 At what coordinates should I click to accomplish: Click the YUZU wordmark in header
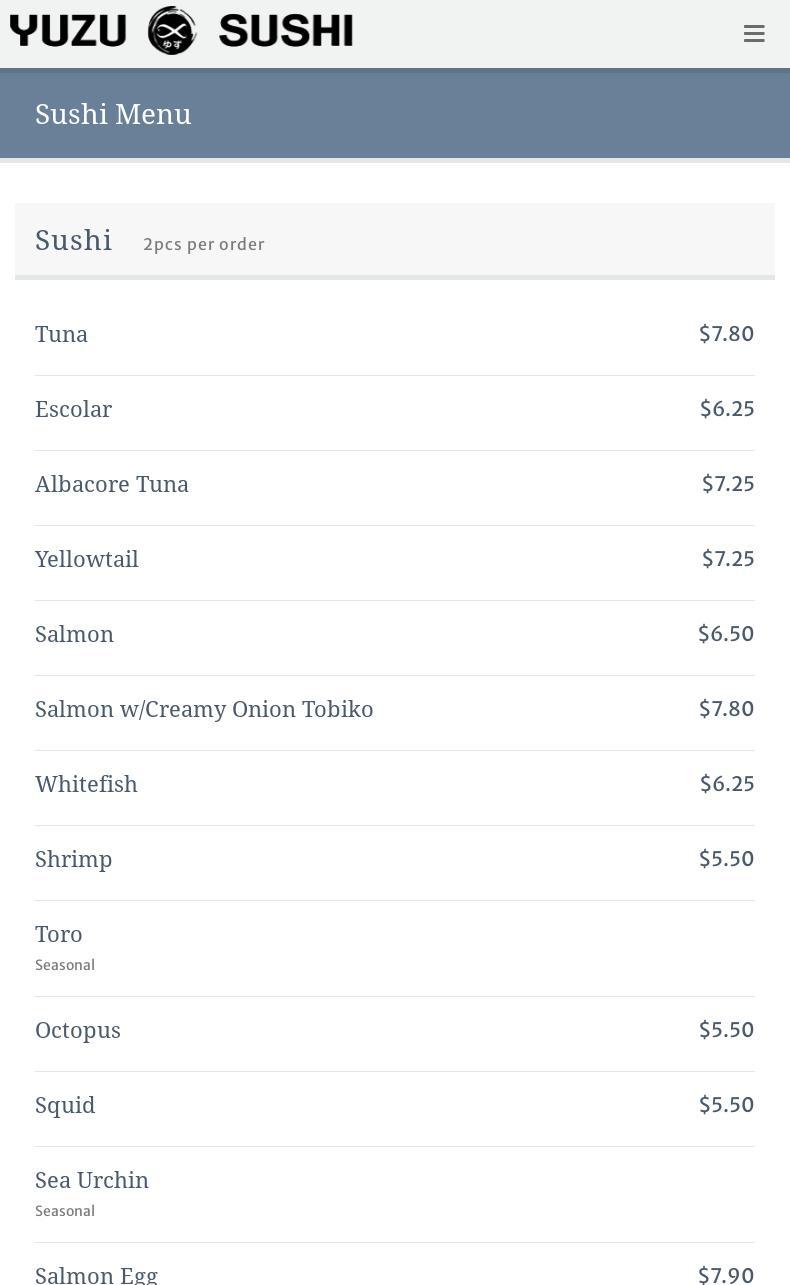tap(68, 31)
